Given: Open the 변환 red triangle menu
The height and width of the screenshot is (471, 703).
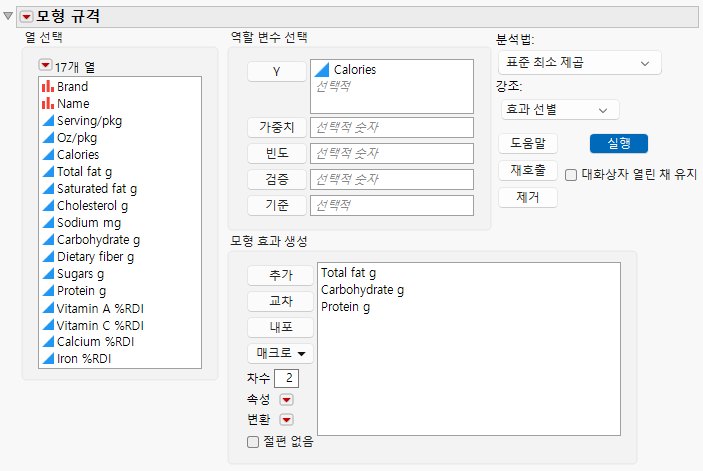Looking at the screenshot, I should point(286,420).
